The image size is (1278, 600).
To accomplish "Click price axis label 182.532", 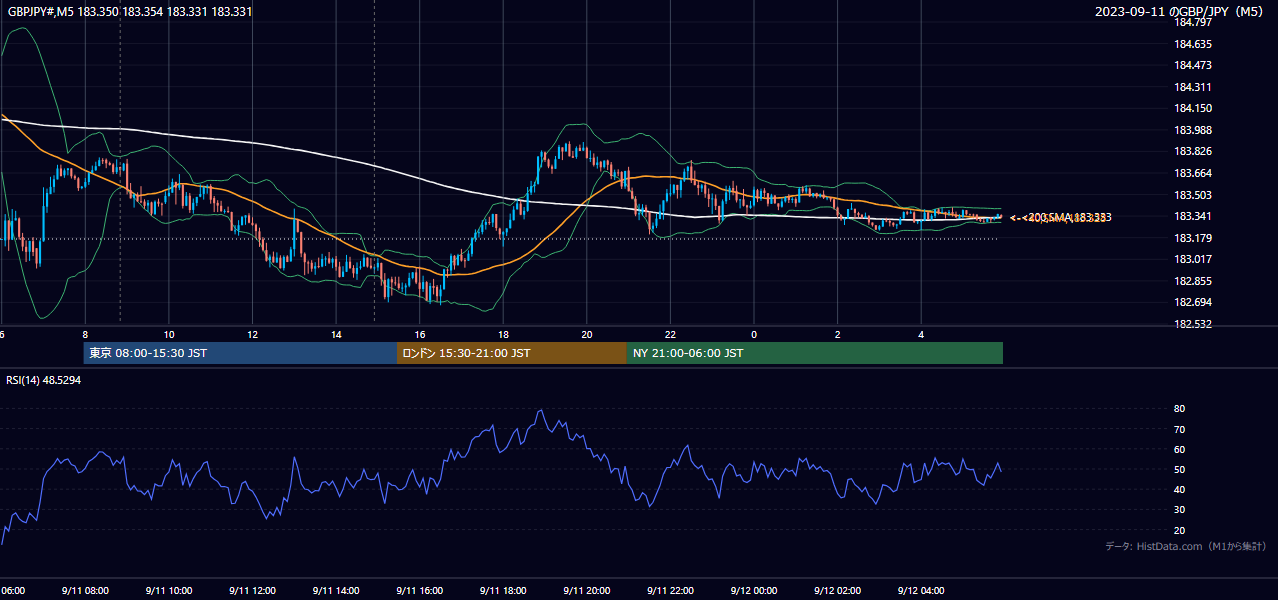I will [1193, 324].
